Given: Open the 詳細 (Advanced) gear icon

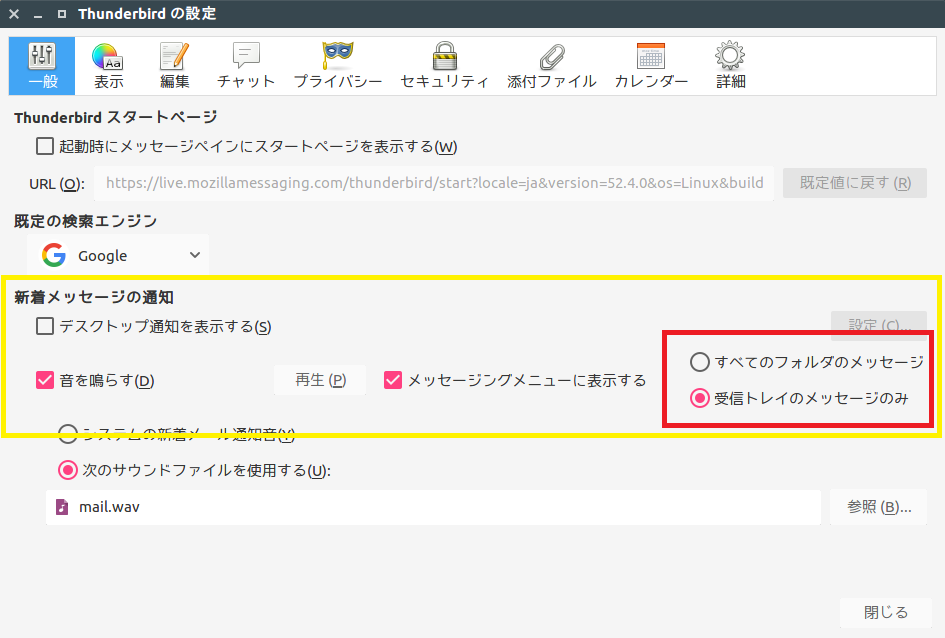Looking at the screenshot, I should [730, 65].
